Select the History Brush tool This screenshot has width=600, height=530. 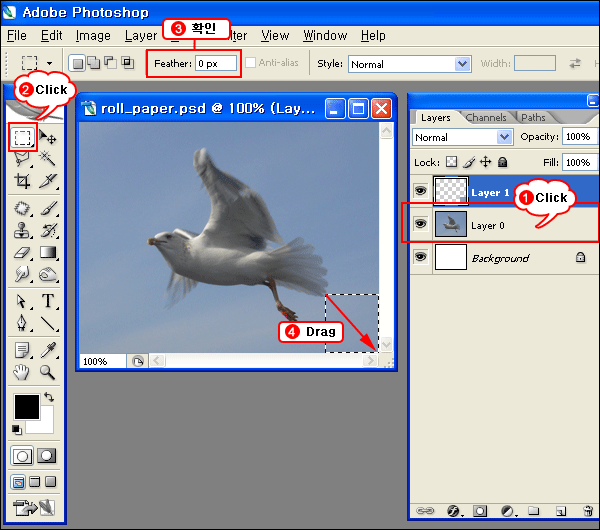click(47, 230)
